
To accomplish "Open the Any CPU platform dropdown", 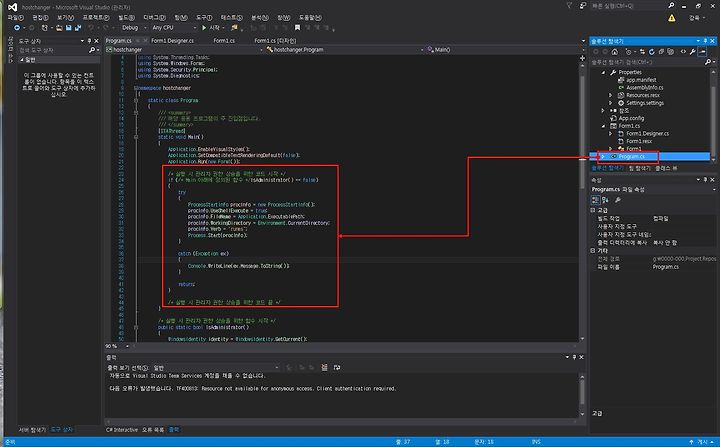I will [174, 28].
